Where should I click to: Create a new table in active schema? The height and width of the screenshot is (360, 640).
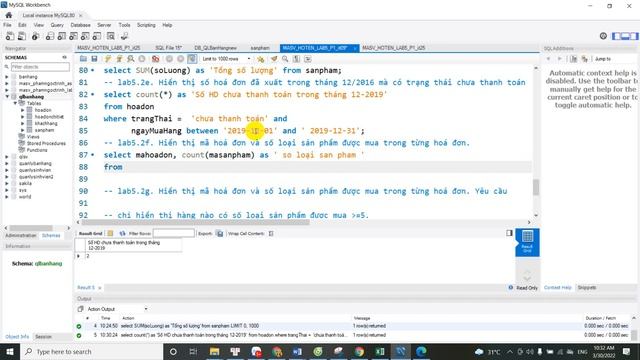pos(62,36)
